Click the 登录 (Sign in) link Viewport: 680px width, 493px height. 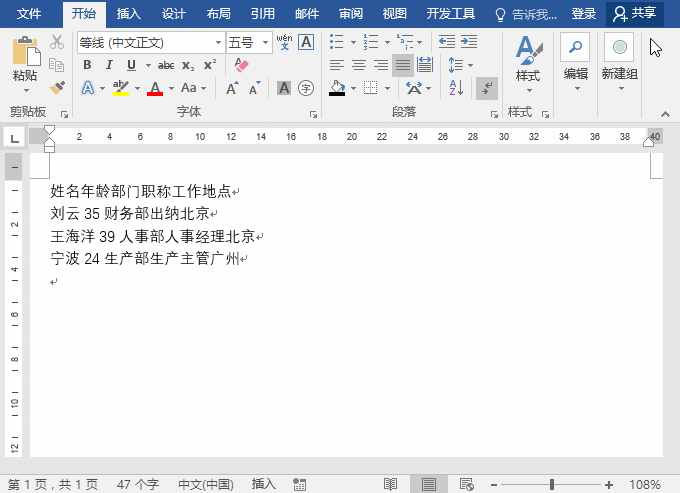(x=583, y=14)
